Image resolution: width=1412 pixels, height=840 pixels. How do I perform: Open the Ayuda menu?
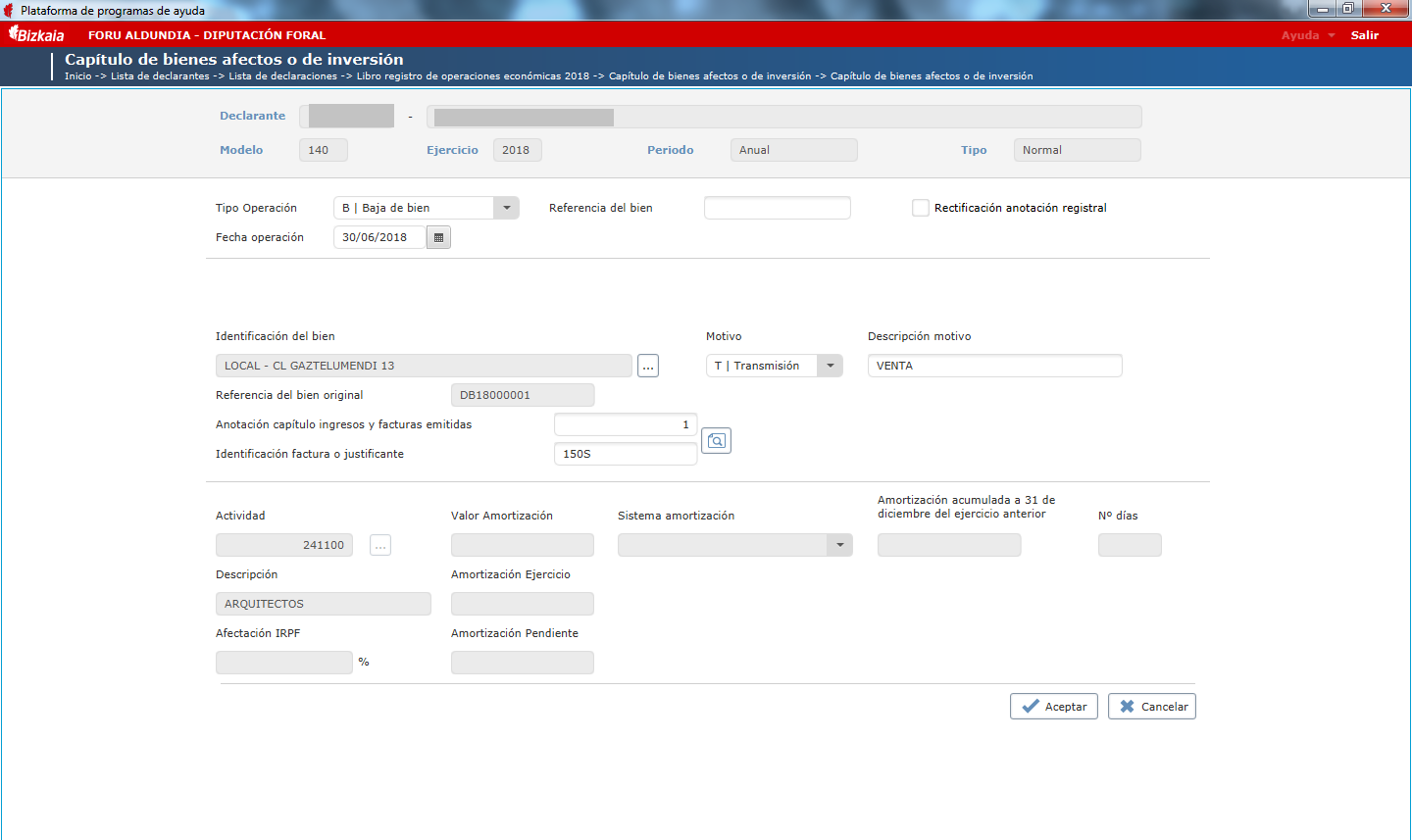(1308, 35)
